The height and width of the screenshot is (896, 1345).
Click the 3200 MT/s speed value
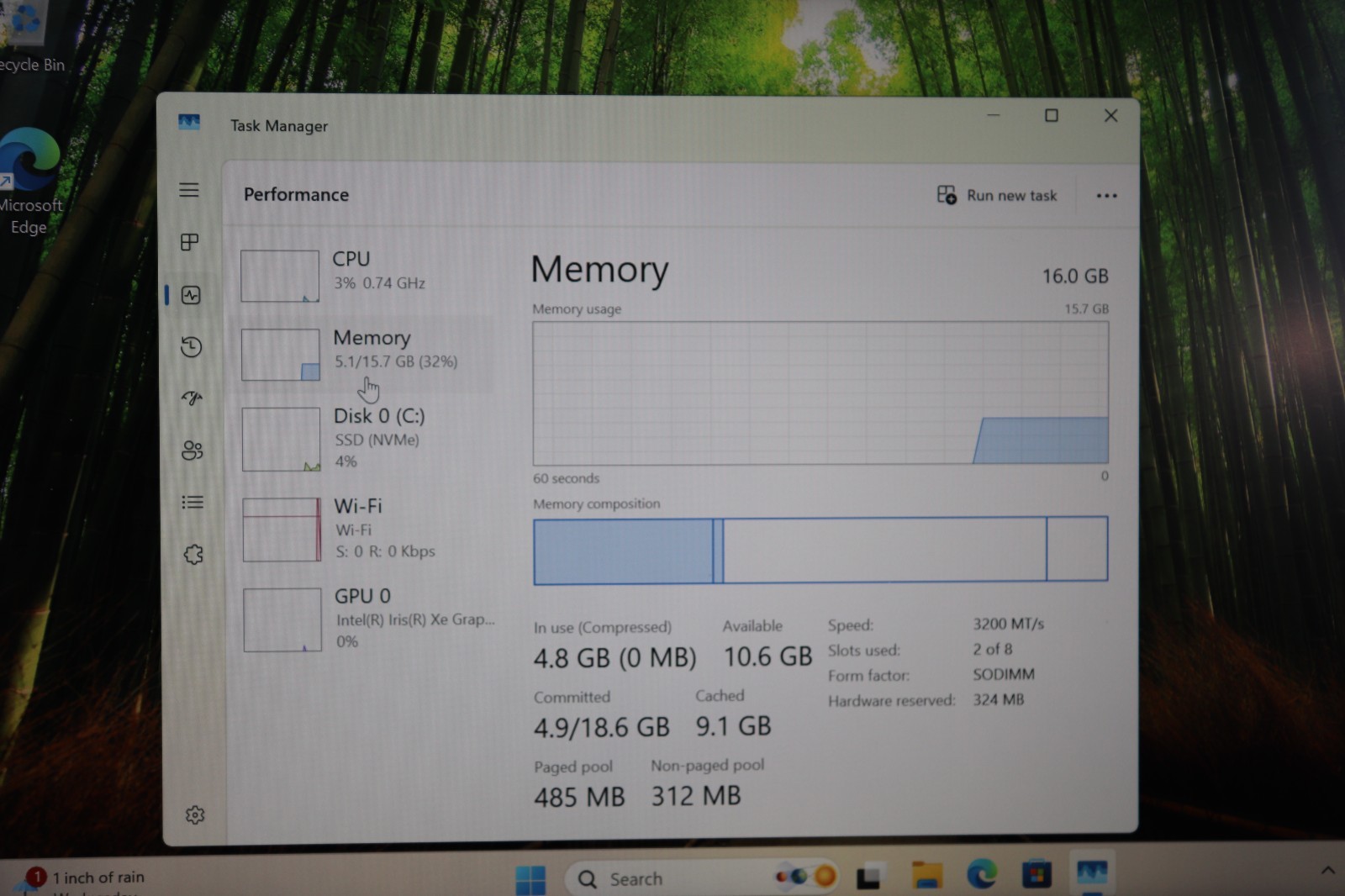coord(1008,624)
